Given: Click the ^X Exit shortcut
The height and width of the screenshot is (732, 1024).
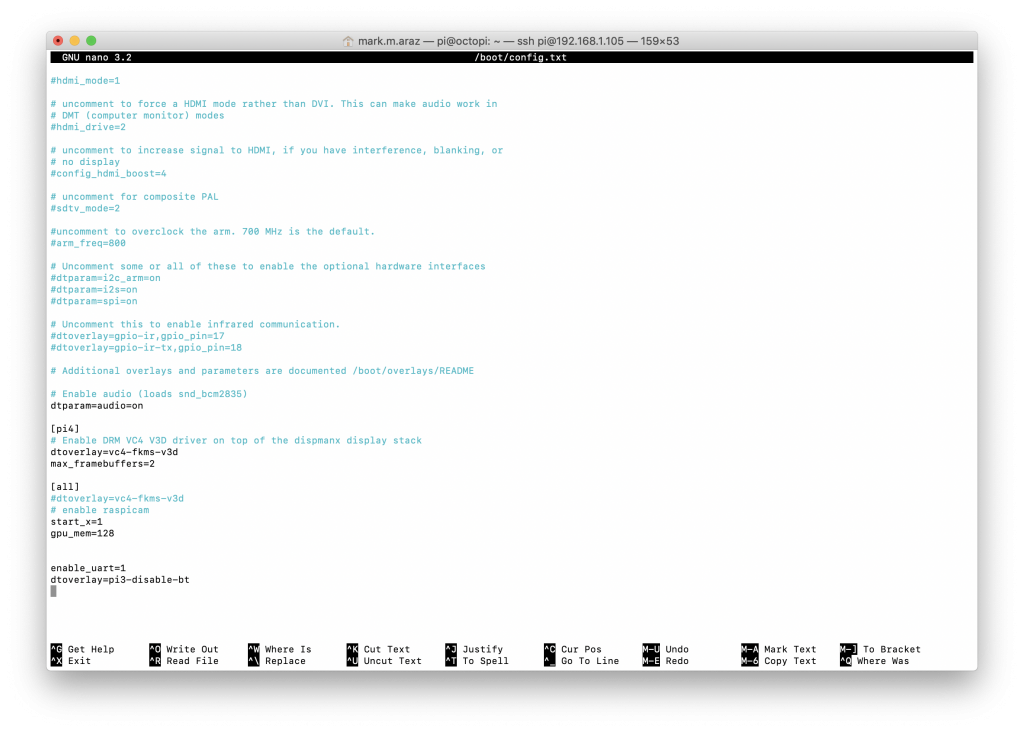Looking at the screenshot, I should (71, 661).
